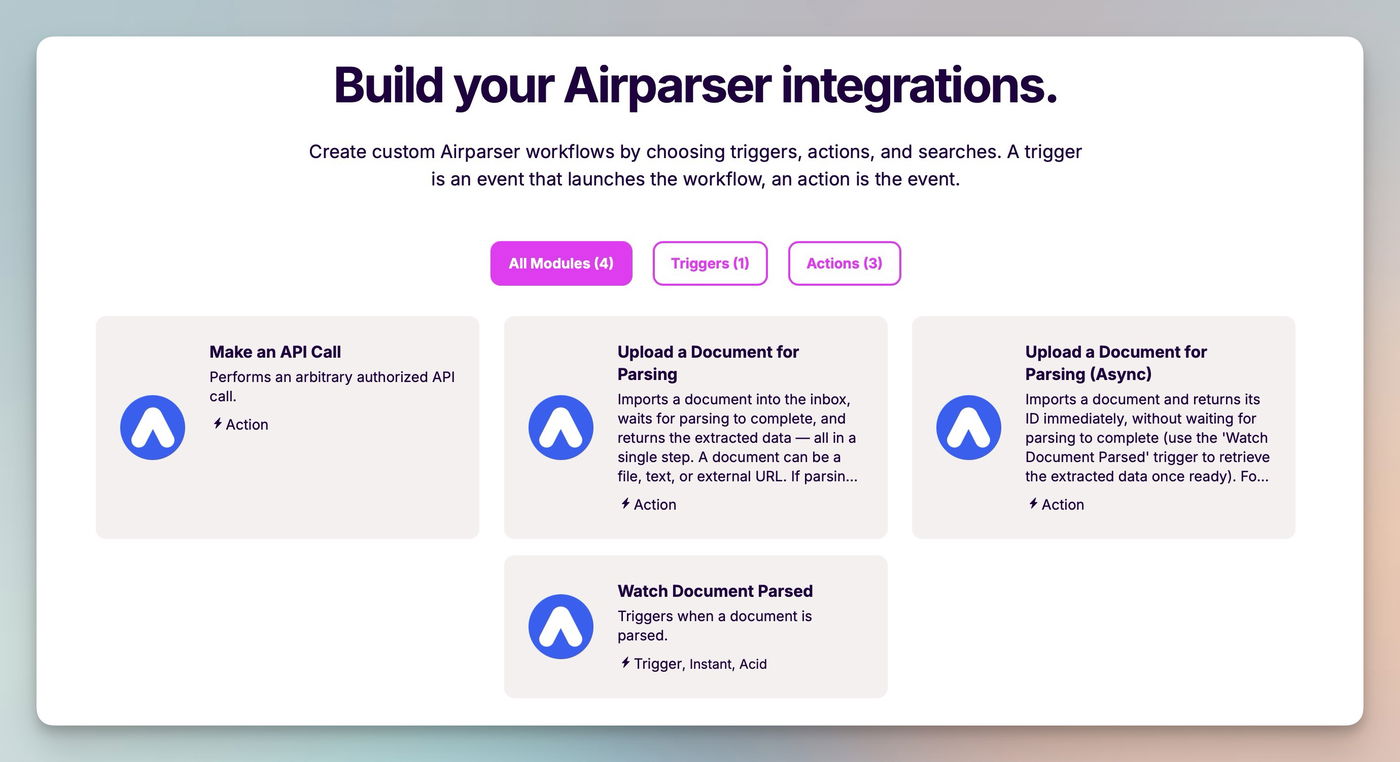Click the 'Trigger, Instant, Acid' label
The width and height of the screenshot is (1400, 762).
coord(700,663)
